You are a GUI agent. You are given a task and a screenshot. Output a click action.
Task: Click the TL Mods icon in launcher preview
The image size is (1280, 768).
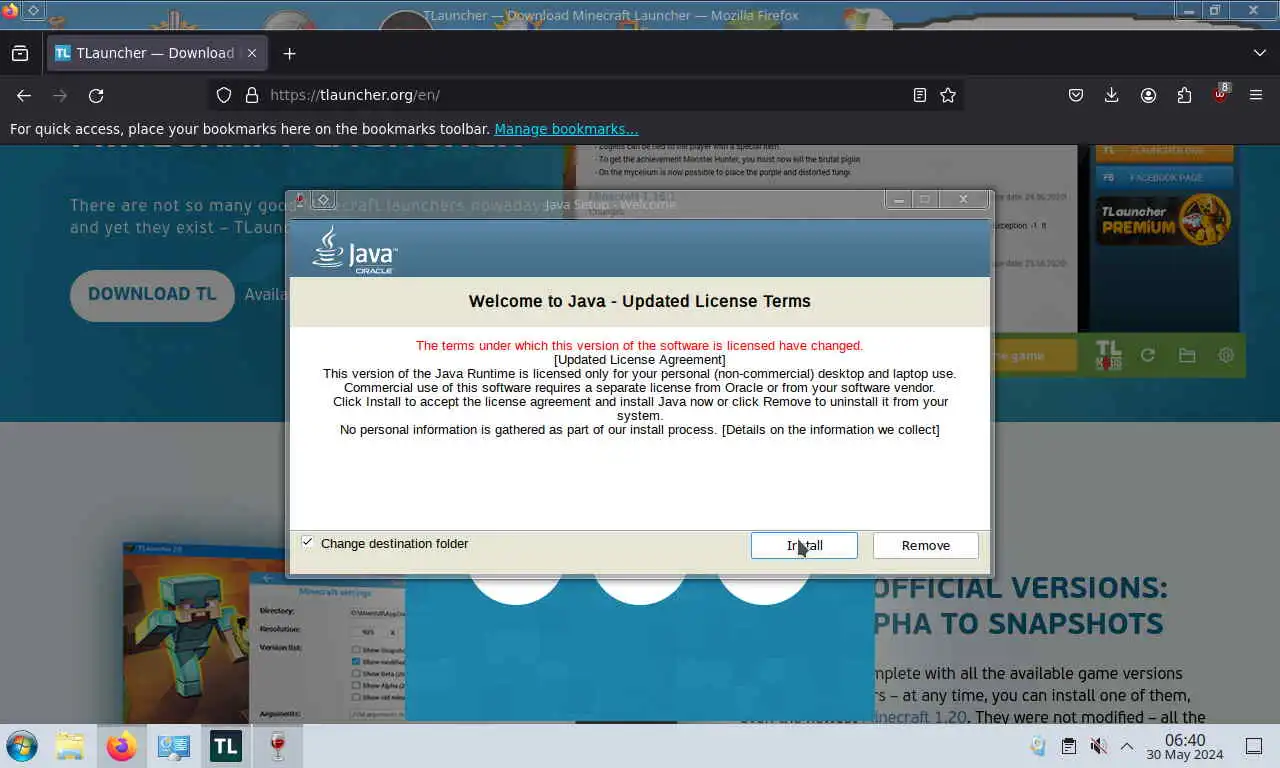(x=1108, y=355)
